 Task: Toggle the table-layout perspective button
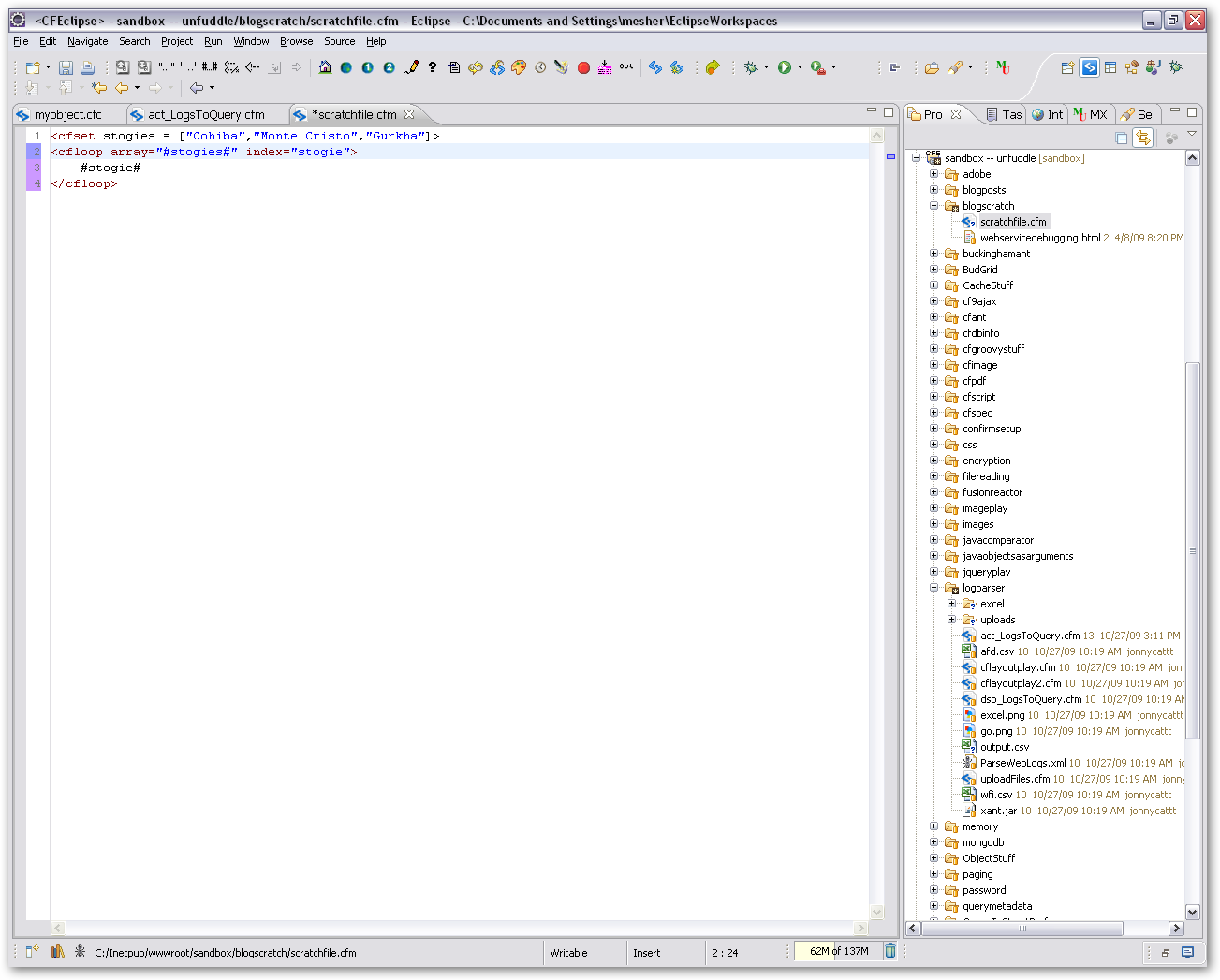click(x=1110, y=67)
